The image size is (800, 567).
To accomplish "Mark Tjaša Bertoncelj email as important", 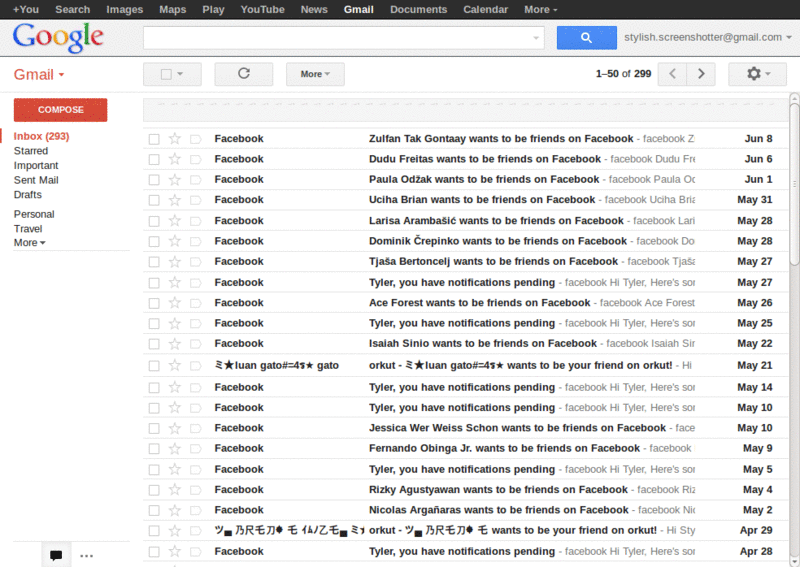I will (x=195, y=262).
